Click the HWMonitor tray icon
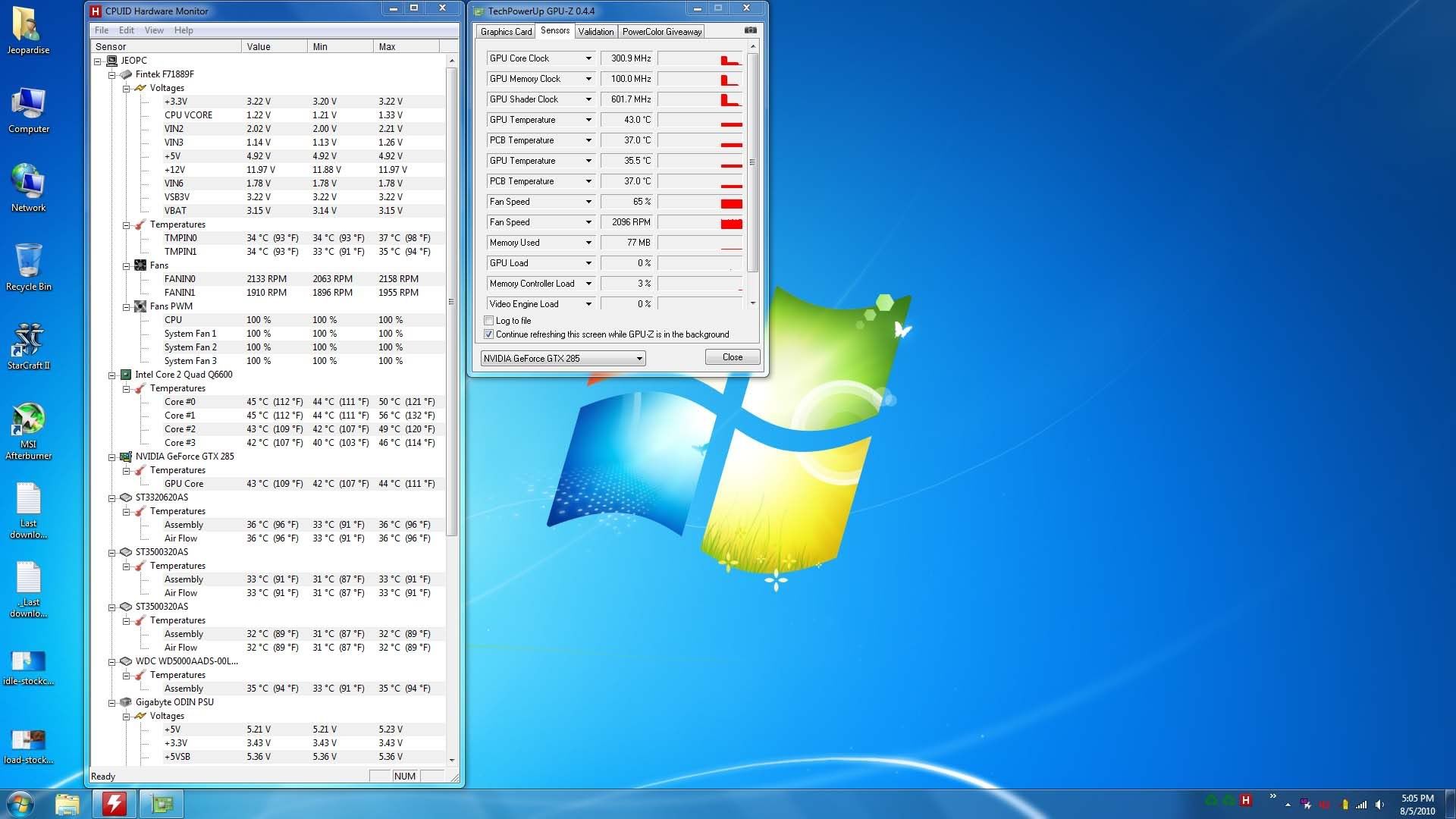This screenshot has height=819, width=1456. coord(1245,800)
